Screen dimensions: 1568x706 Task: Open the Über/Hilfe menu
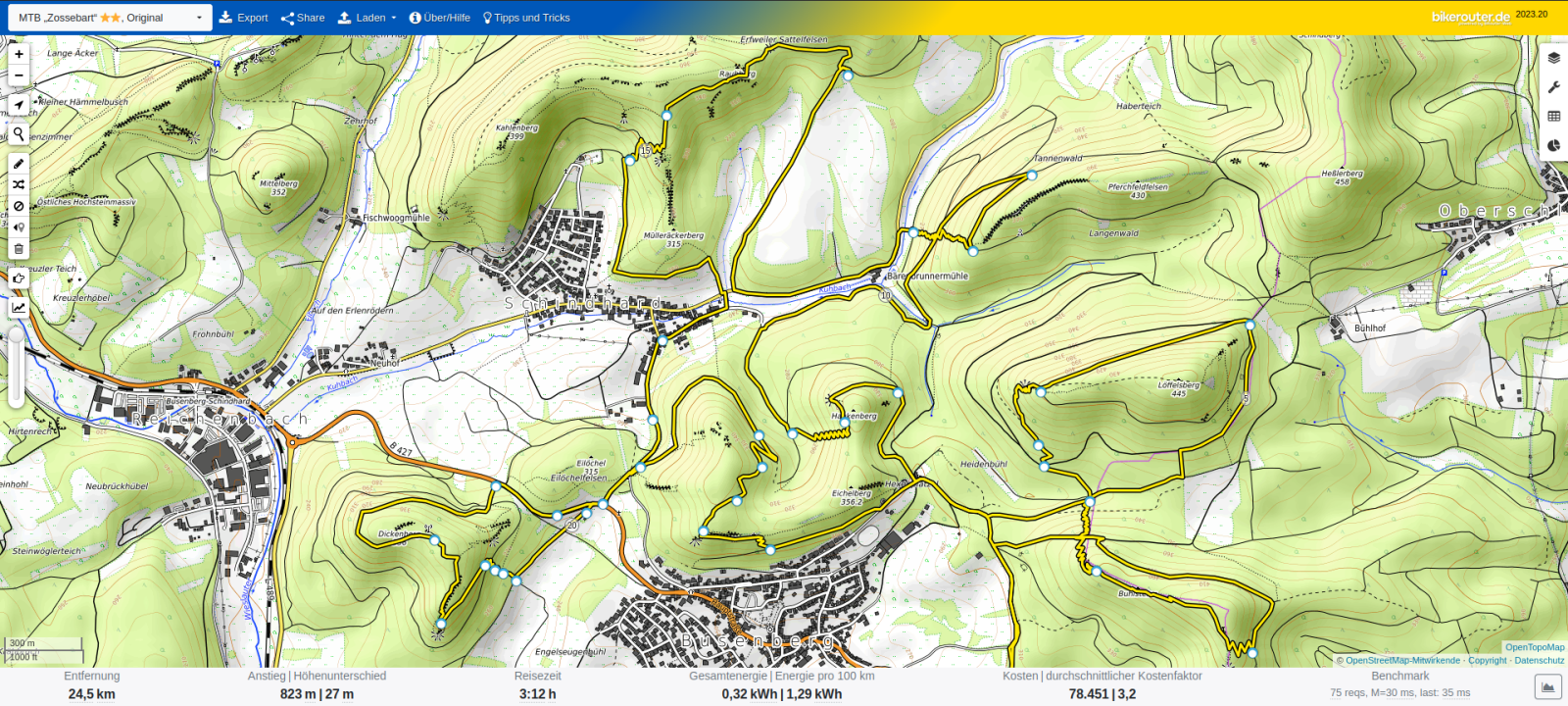439,18
